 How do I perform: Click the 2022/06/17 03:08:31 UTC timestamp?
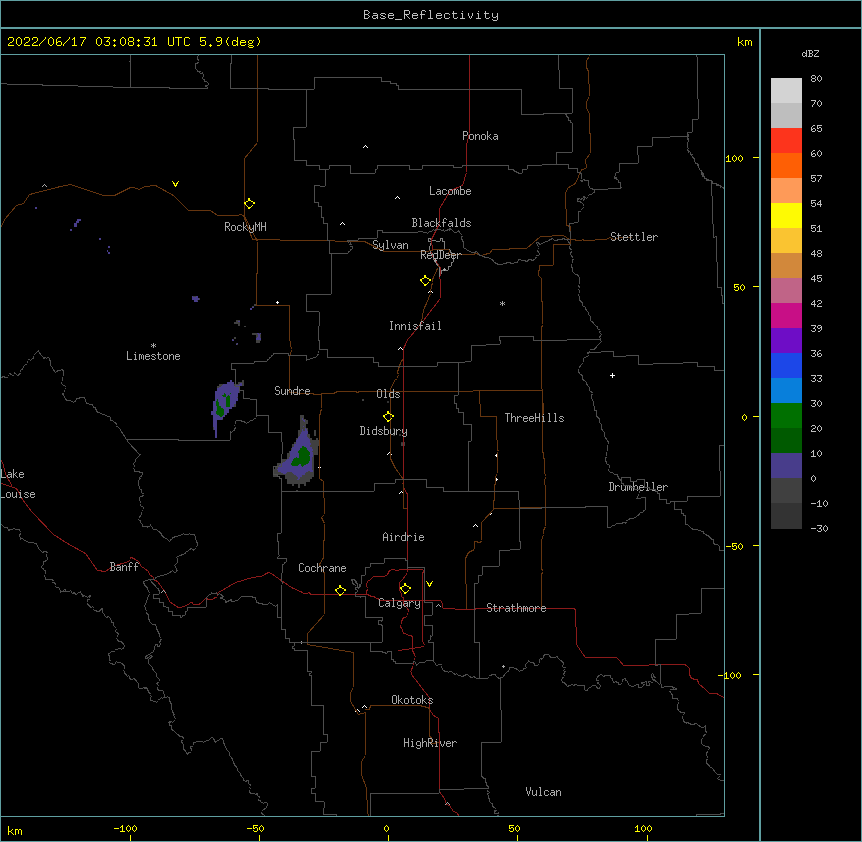click(98, 42)
